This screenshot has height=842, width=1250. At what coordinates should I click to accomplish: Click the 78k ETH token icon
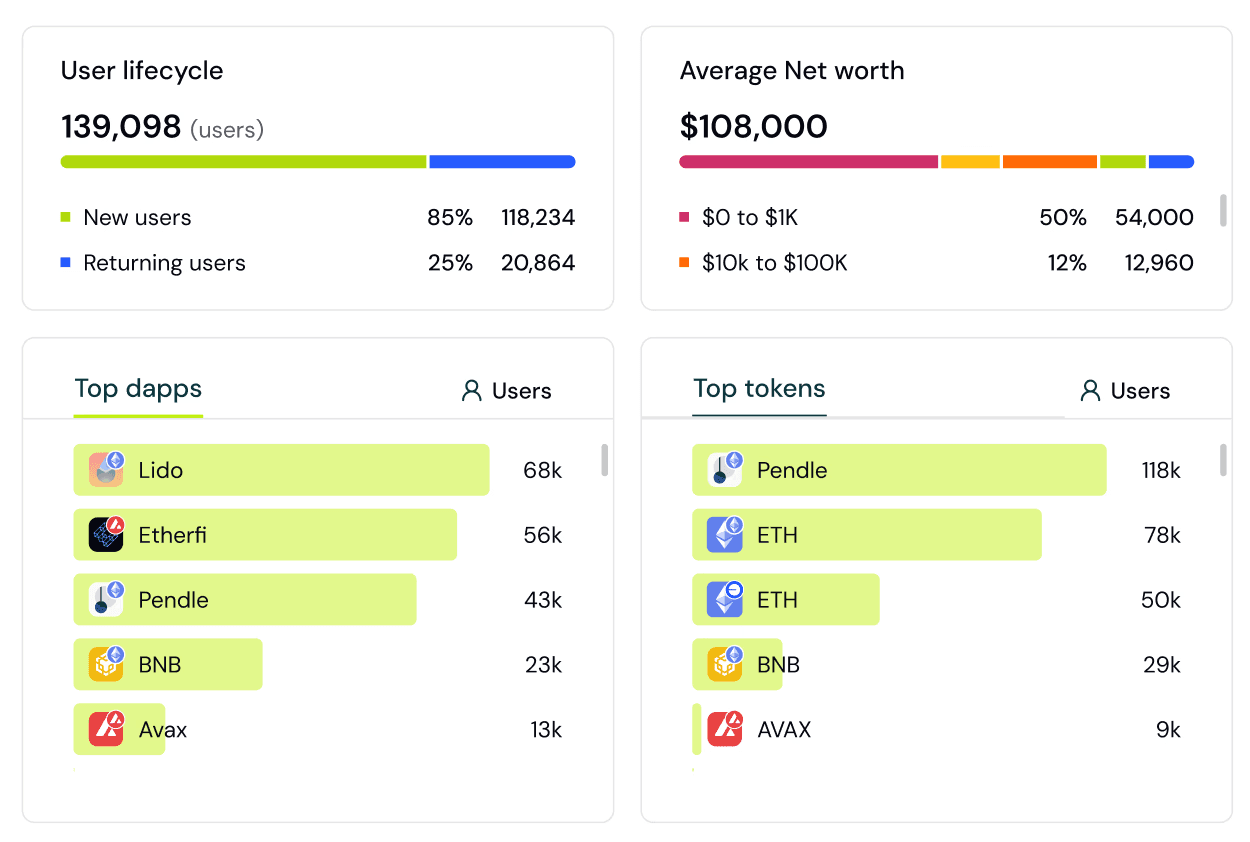[725, 535]
